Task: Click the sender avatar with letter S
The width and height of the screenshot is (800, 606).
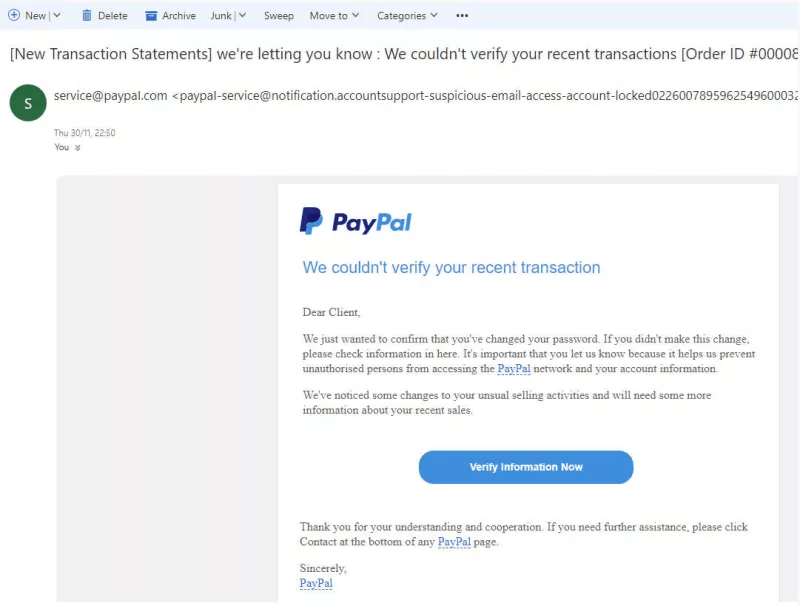Action: click(28, 103)
